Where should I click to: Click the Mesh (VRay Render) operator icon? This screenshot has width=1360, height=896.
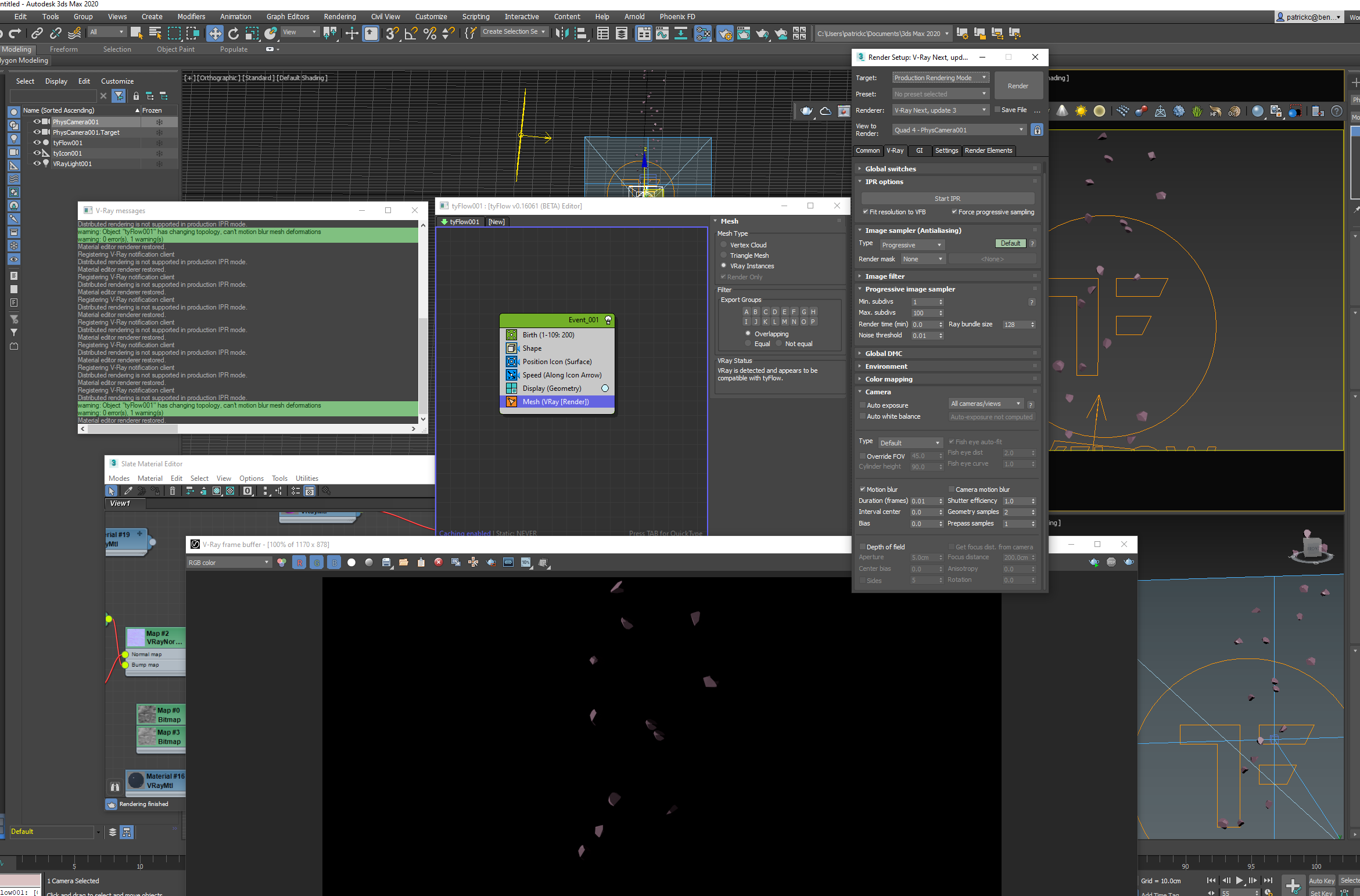(511, 402)
